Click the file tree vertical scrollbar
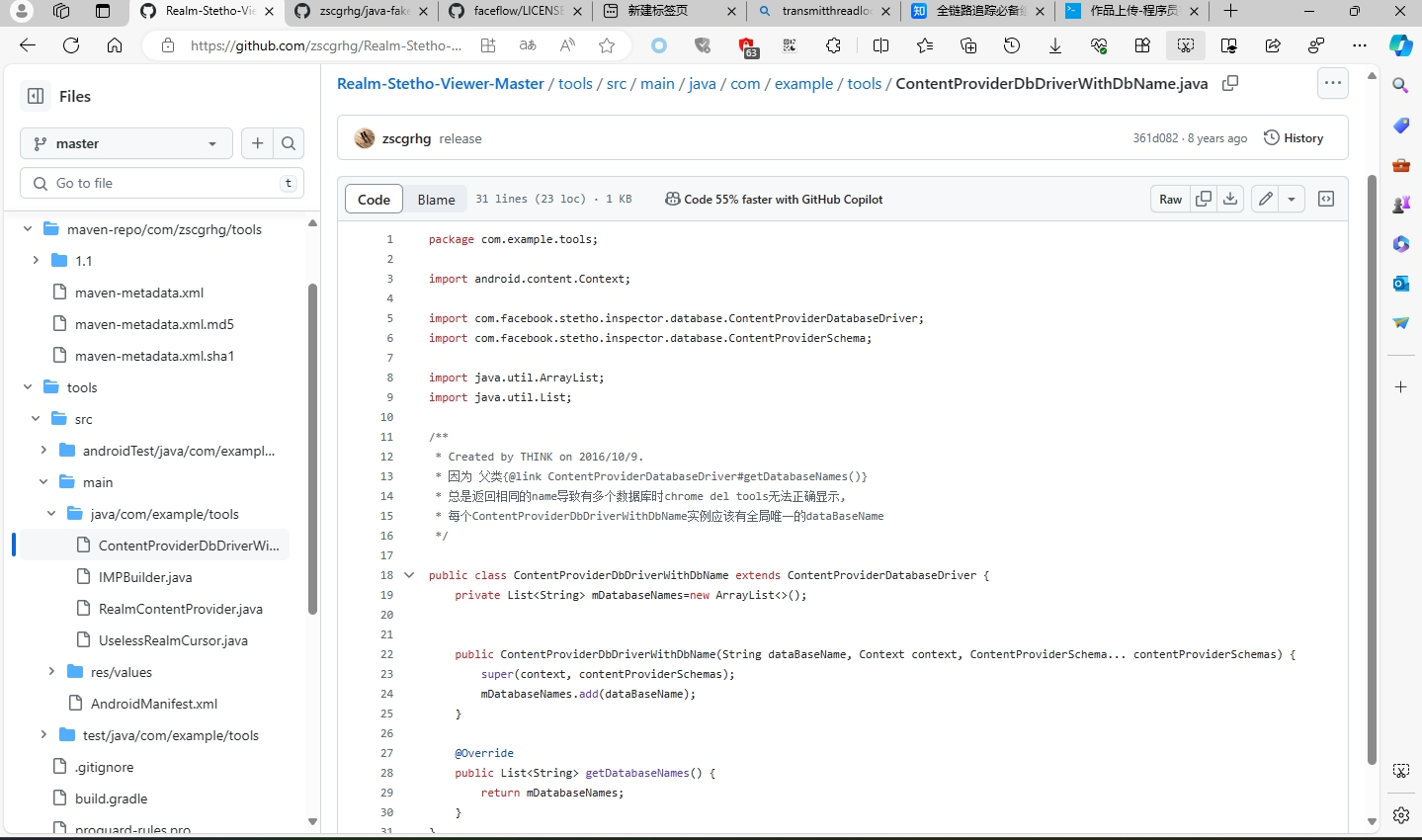The width and height of the screenshot is (1422, 840). click(x=312, y=450)
